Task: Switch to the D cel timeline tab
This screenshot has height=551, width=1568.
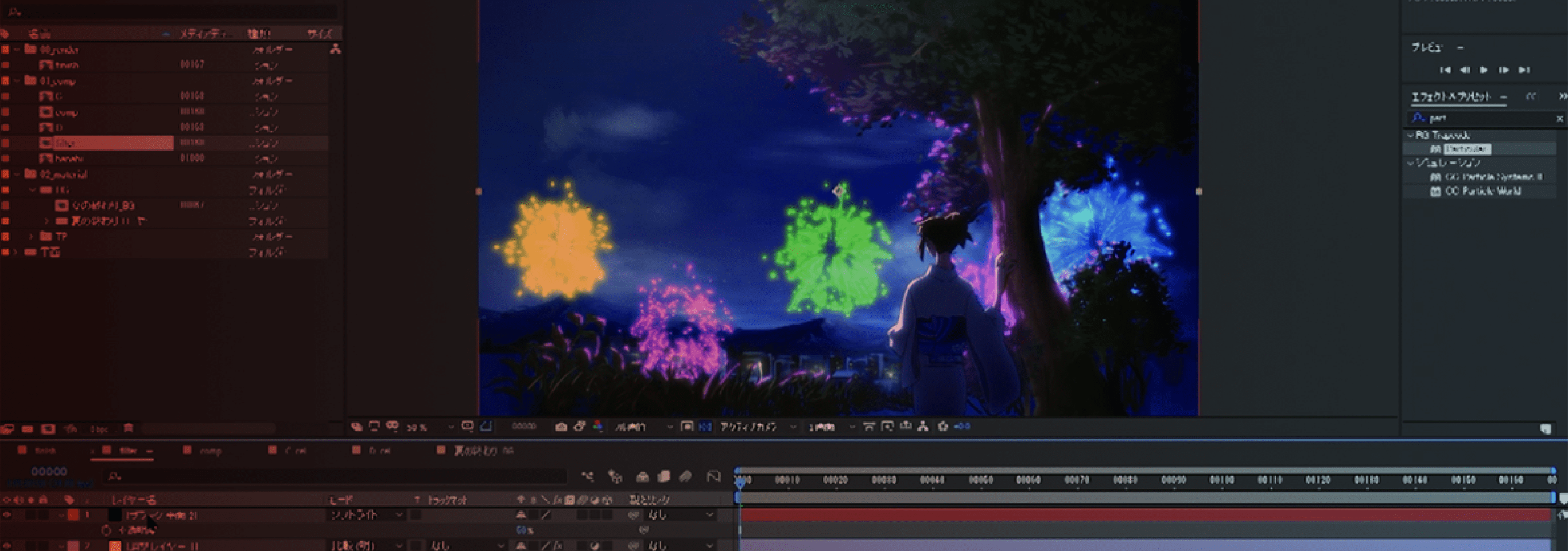Action: [x=380, y=451]
